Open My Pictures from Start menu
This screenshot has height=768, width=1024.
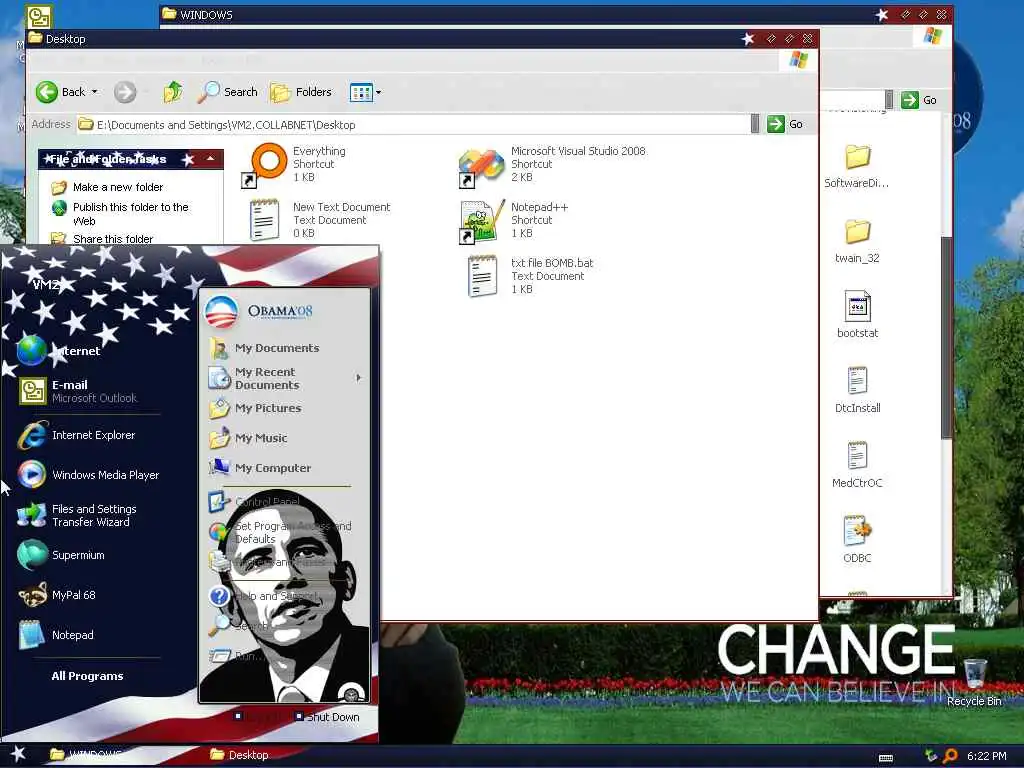coord(255,408)
